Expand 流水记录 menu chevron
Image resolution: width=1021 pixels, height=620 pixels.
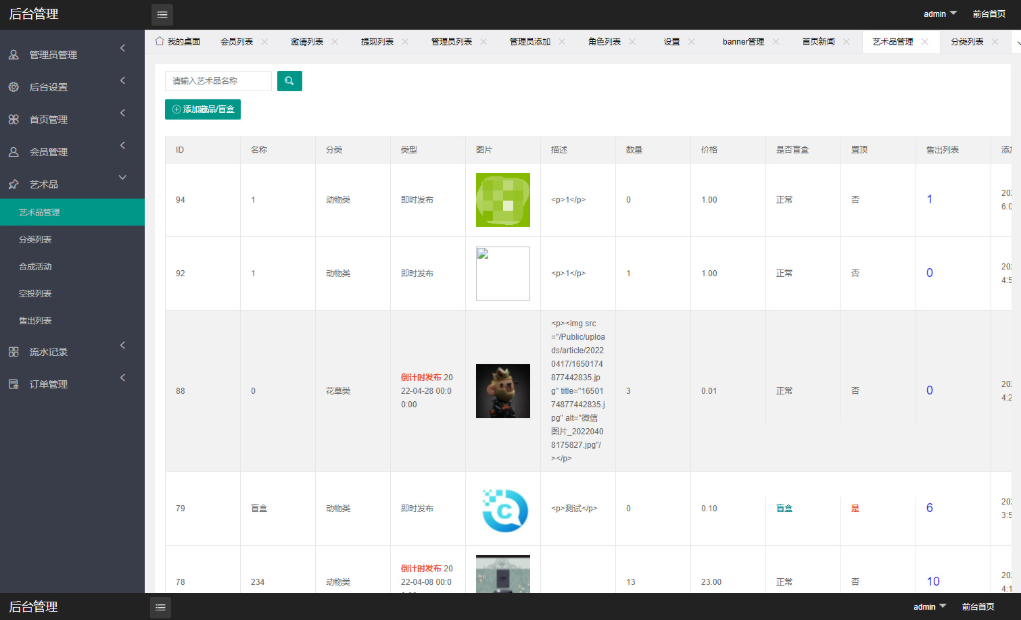[122, 345]
